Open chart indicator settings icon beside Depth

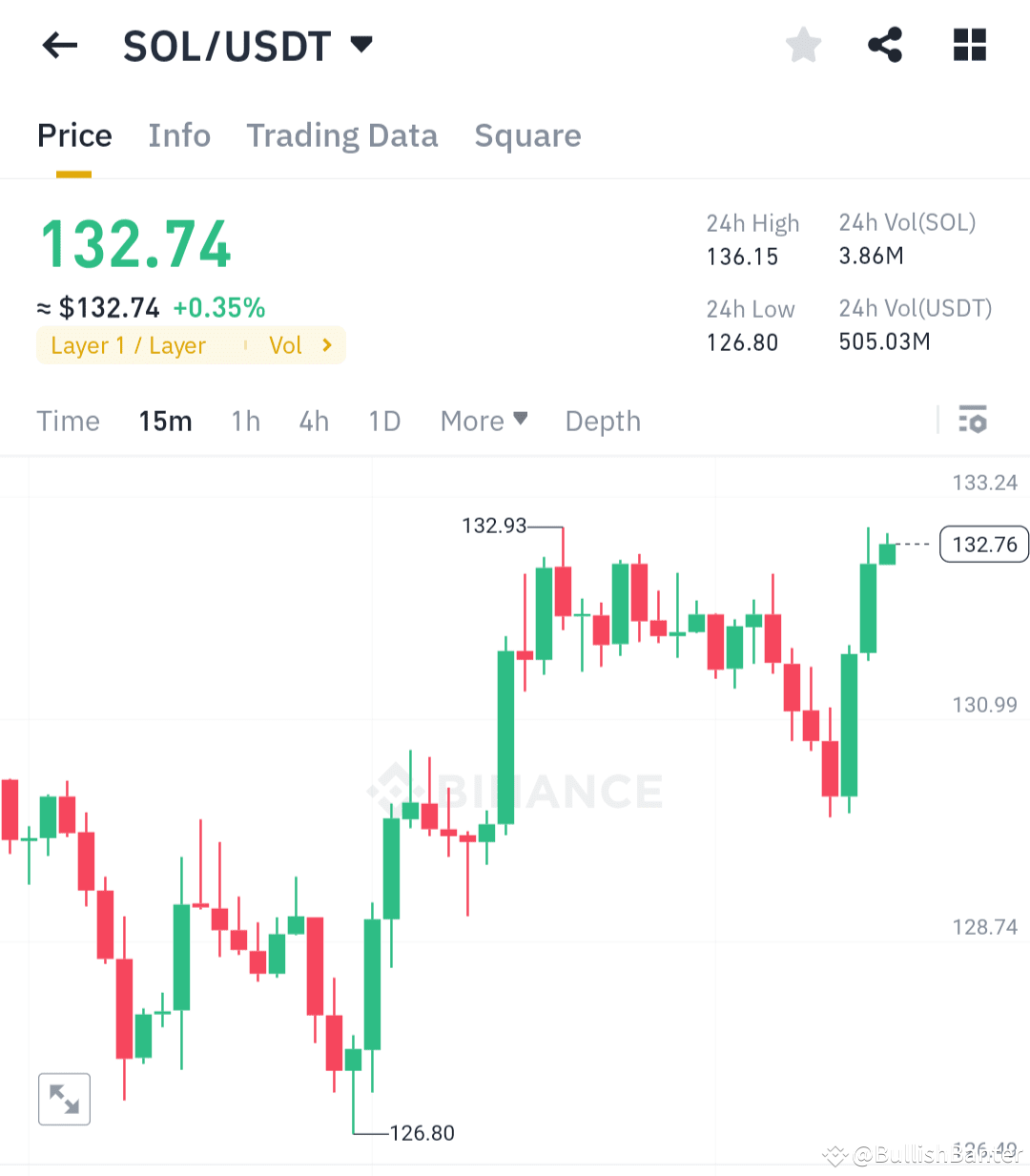pyautogui.click(x=973, y=420)
